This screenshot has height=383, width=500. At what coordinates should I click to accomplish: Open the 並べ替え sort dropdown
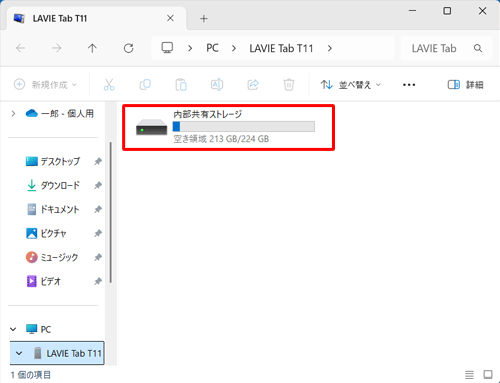click(351, 85)
